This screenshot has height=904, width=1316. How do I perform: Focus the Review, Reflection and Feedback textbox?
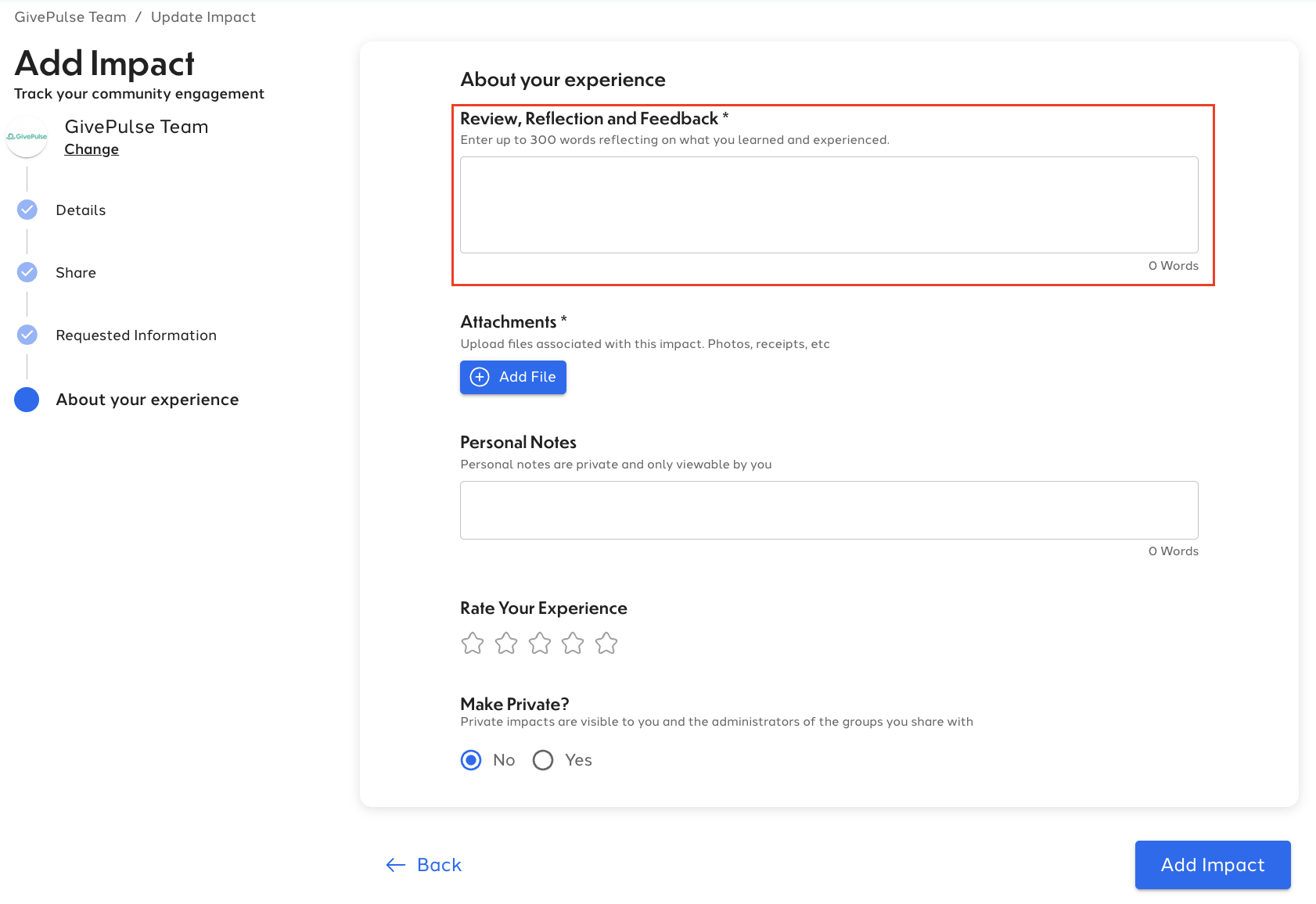[829, 205]
